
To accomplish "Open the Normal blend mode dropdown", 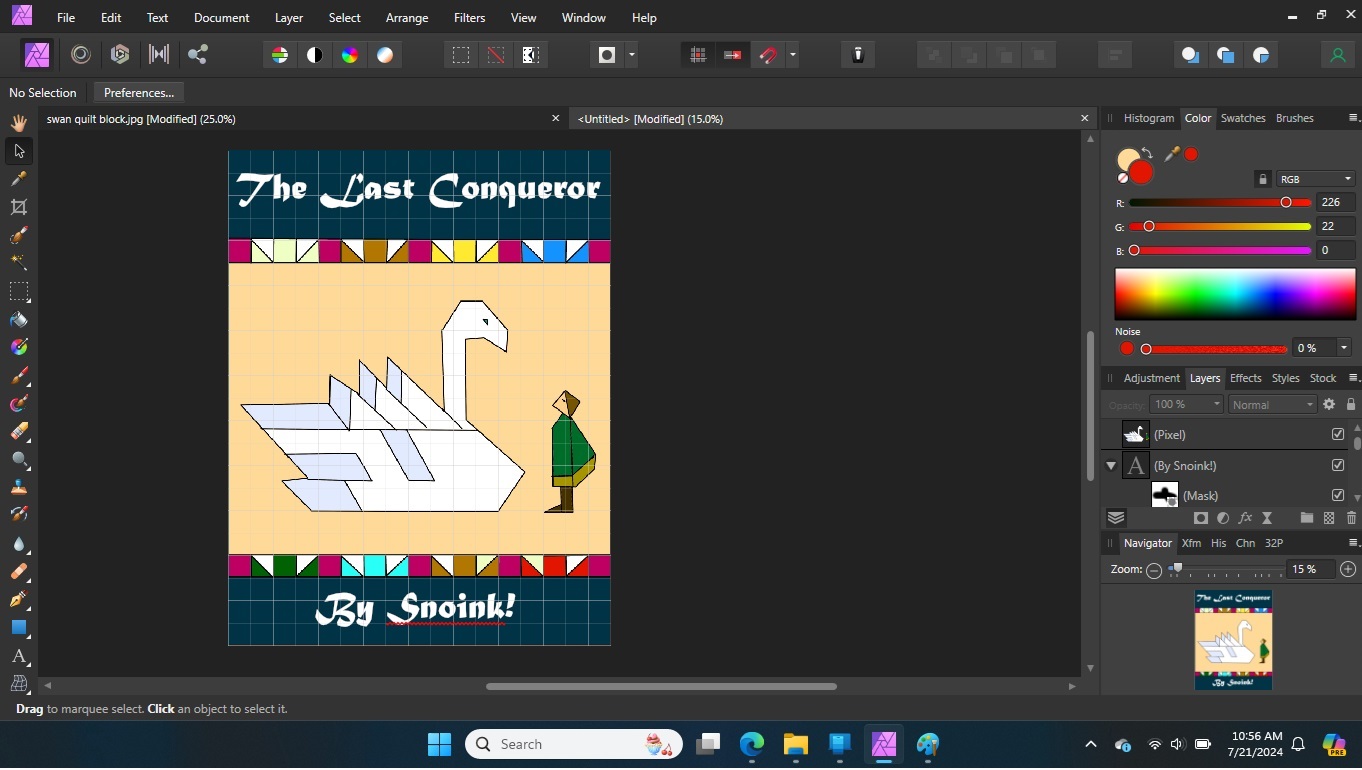I will click(1272, 404).
